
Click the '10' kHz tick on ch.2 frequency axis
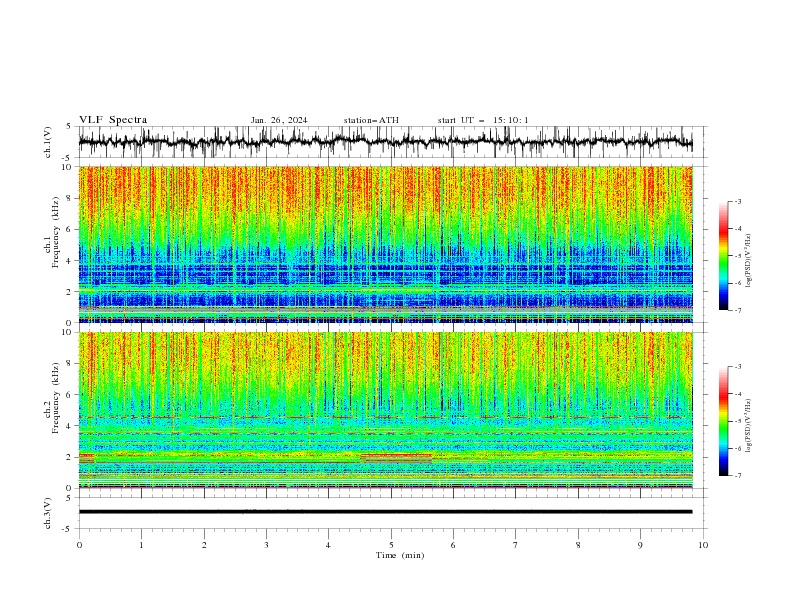(x=69, y=332)
